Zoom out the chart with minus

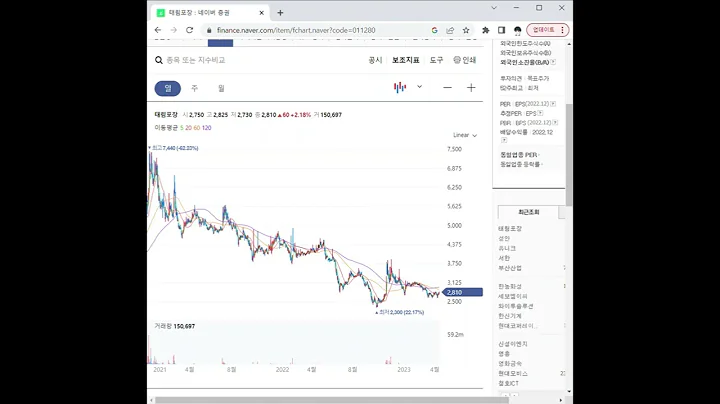click(447, 88)
